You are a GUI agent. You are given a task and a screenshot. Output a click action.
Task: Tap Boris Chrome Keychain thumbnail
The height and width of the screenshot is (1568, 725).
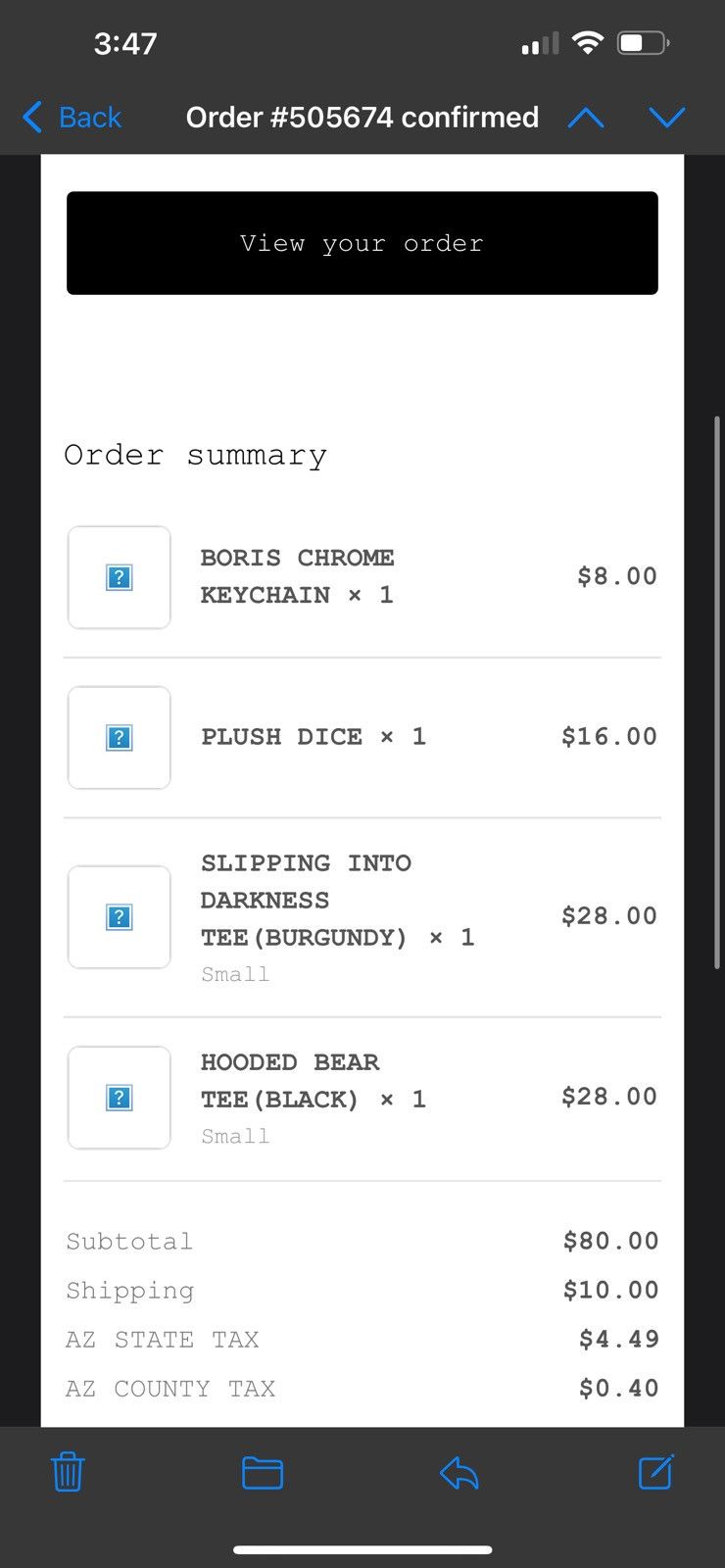click(120, 577)
